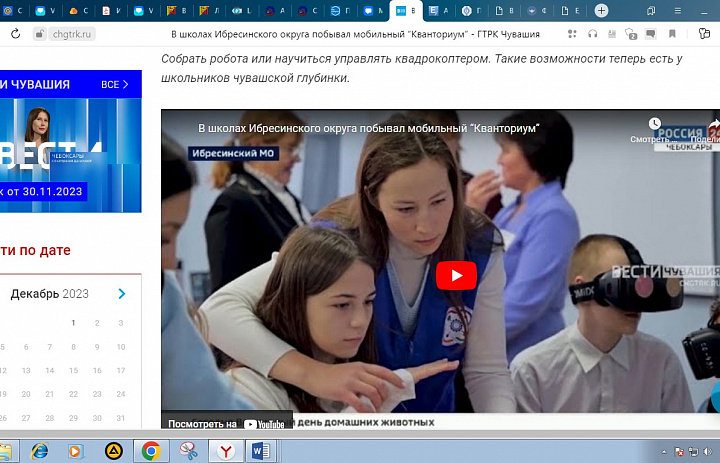The height and width of the screenshot is (463, 720).
Task: Click the Декабрь 2023 calendar heading
Action: (x=50, y=294)
